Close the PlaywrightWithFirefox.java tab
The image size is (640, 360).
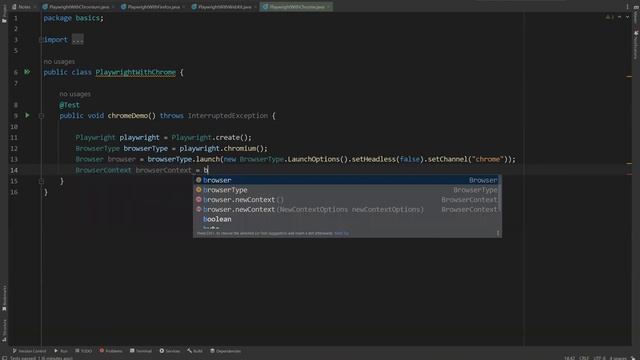183,7
